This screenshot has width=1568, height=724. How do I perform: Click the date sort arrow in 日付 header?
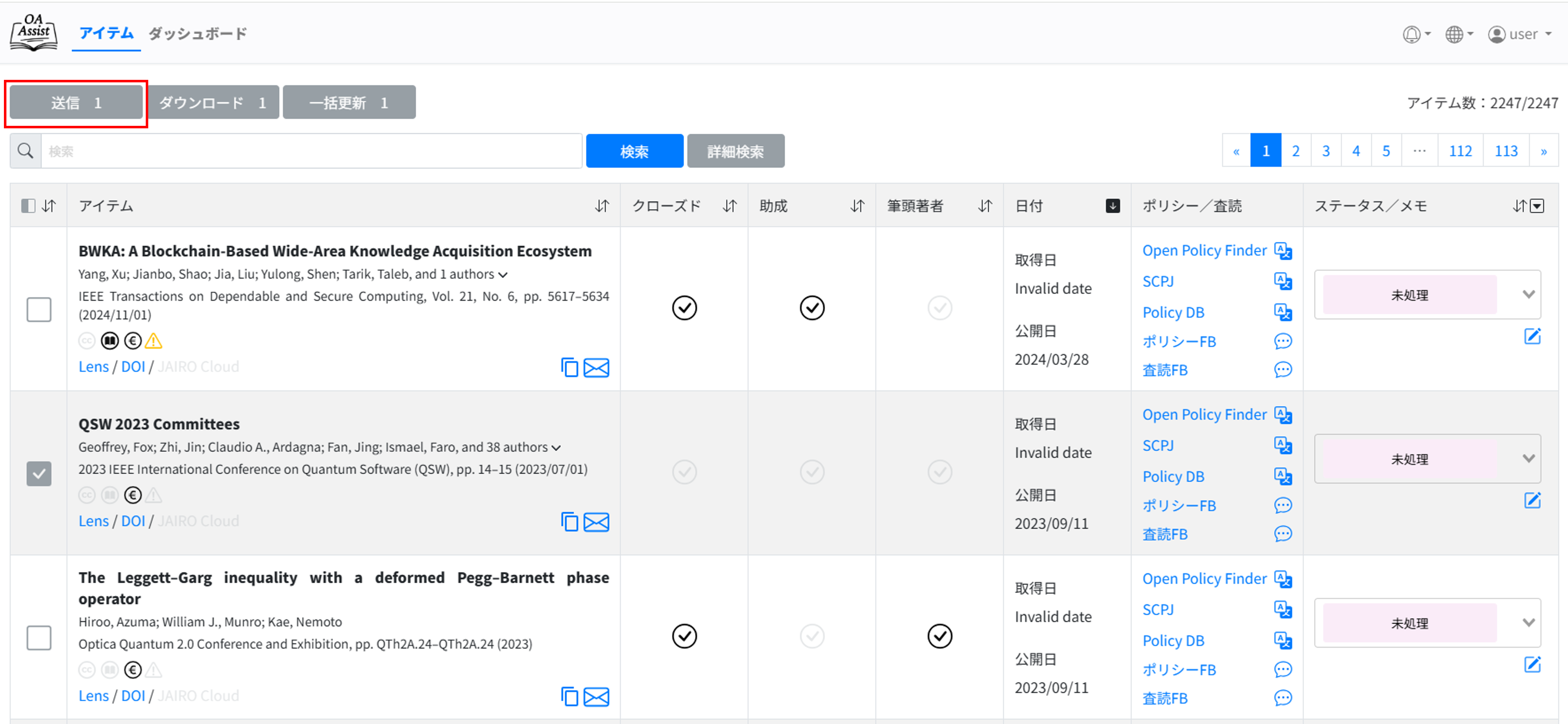pos(1112,206)
